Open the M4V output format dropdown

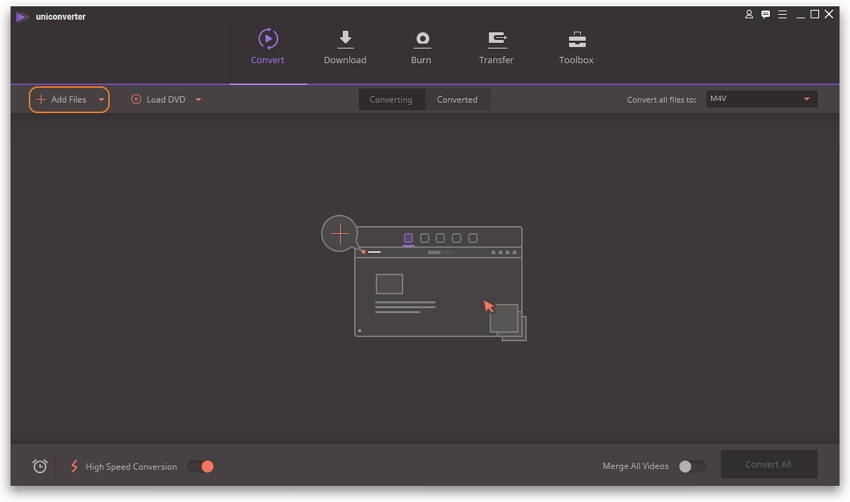click(761, 99)
